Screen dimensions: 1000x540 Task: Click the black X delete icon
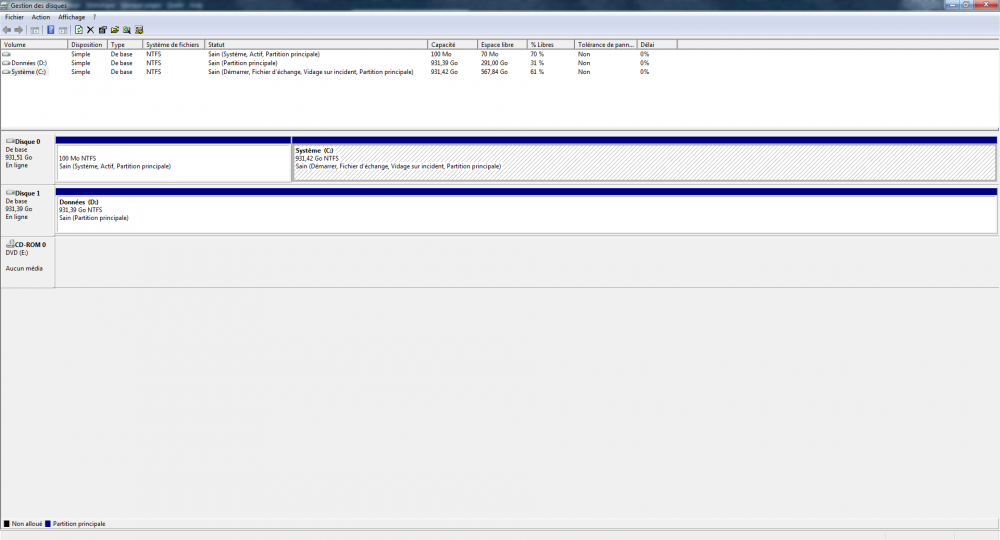91,30
